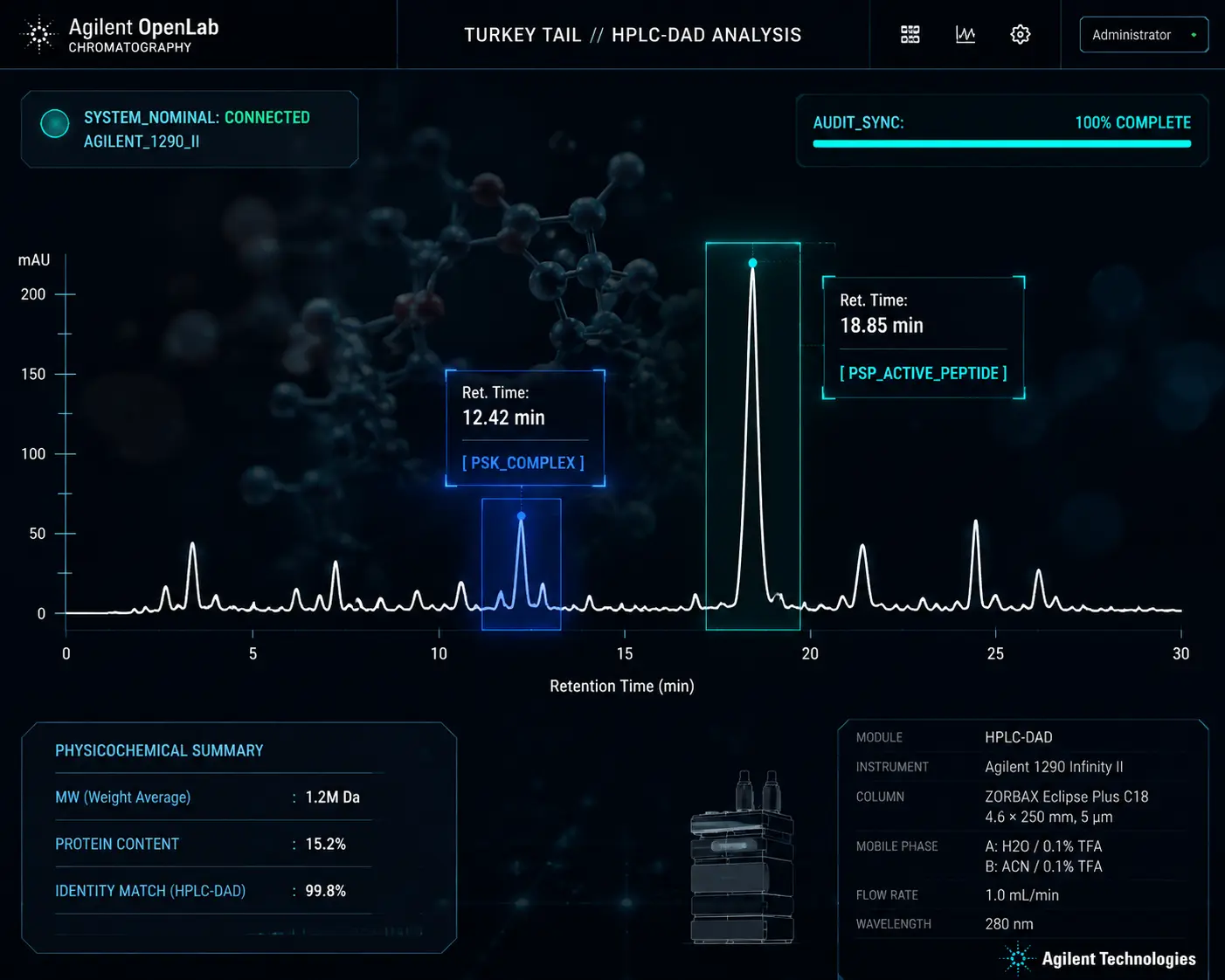The width and height of the screenshot is (1225, 980).
Task: Click the 280 nm wavelength value
Action: pyautogui.click(x=1009, y=924)
